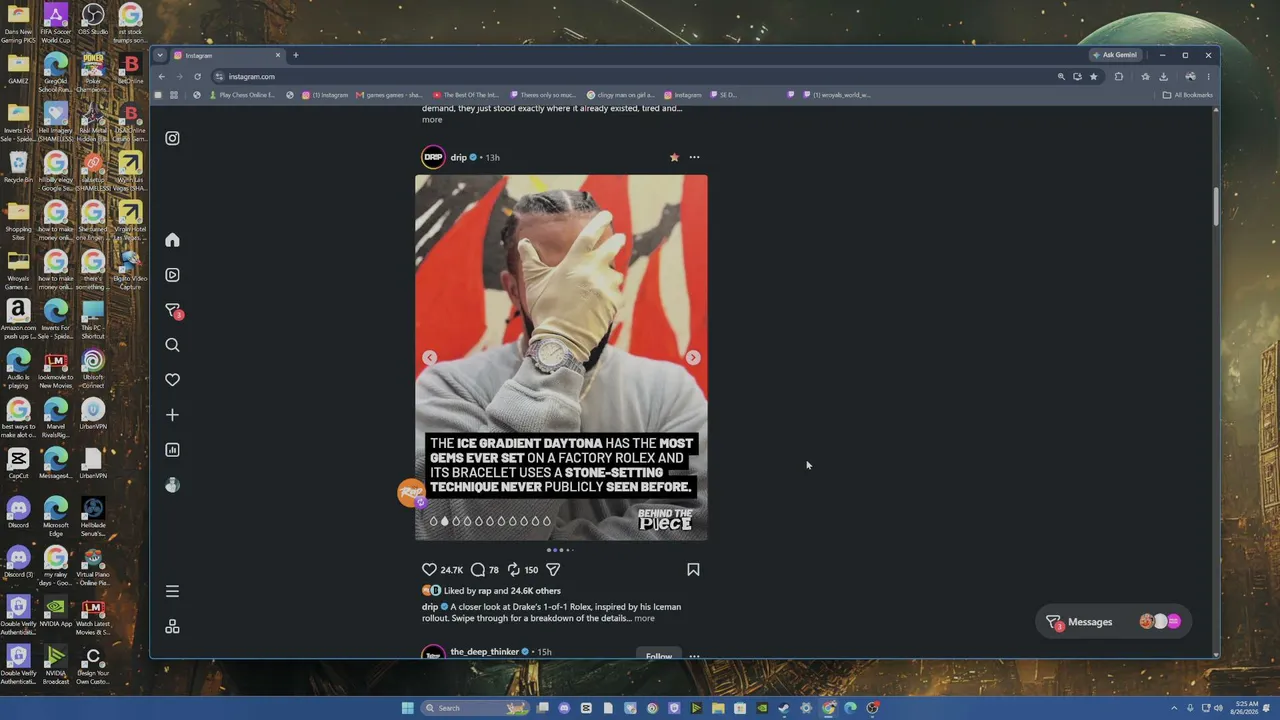Click the Windows Start button
Screen dimensions: 1280x720
click(x=407, y=708)
